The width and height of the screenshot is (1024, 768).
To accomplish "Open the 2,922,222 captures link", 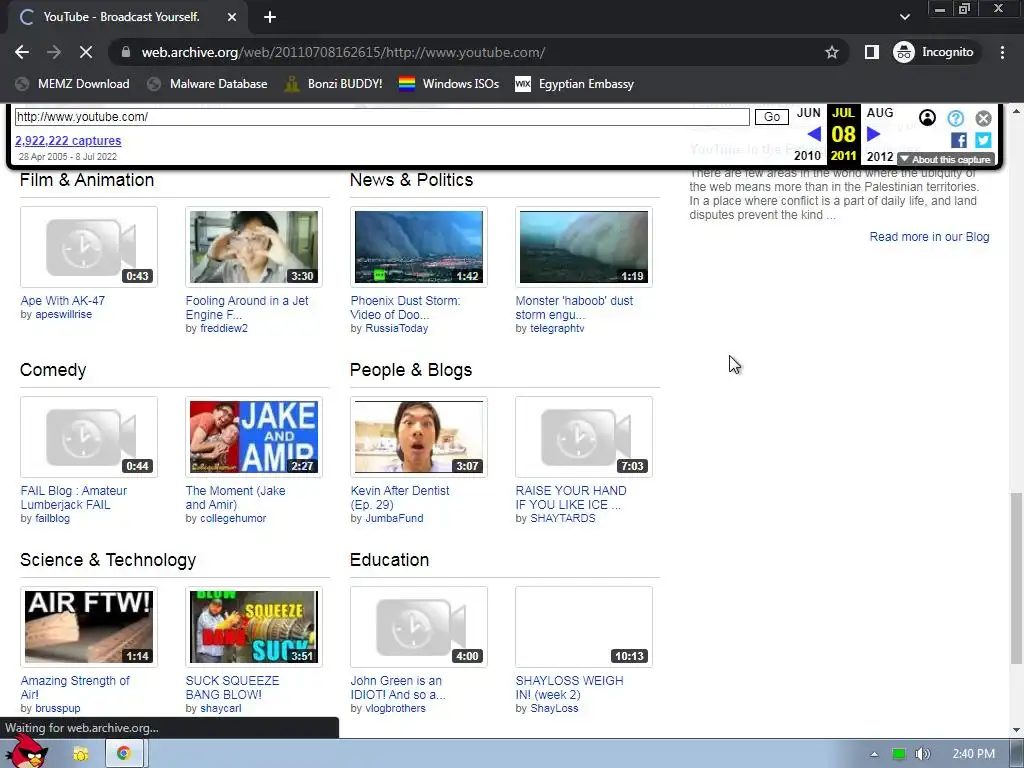I will click(68, 140).
